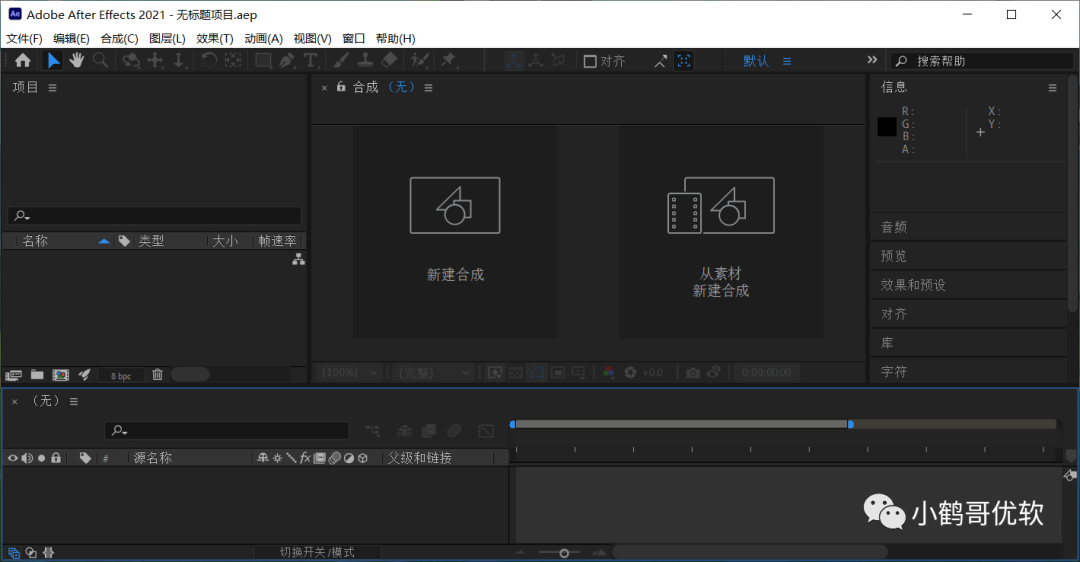Click the New Composition icon in Project footer
Viewport: 1080px width, 562px height.
[x=61, y=375]
